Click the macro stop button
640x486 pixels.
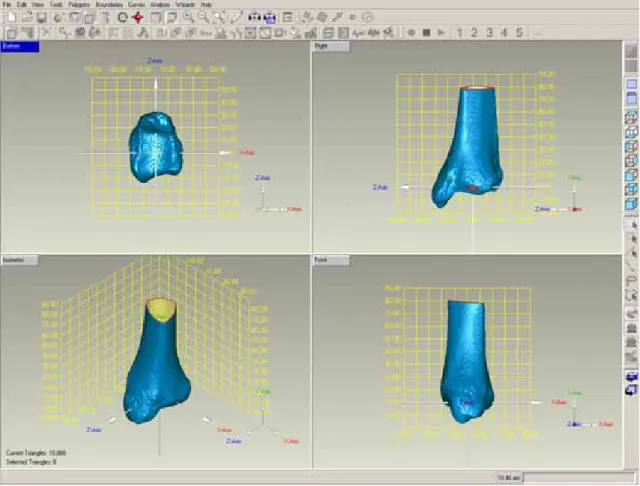427,32
